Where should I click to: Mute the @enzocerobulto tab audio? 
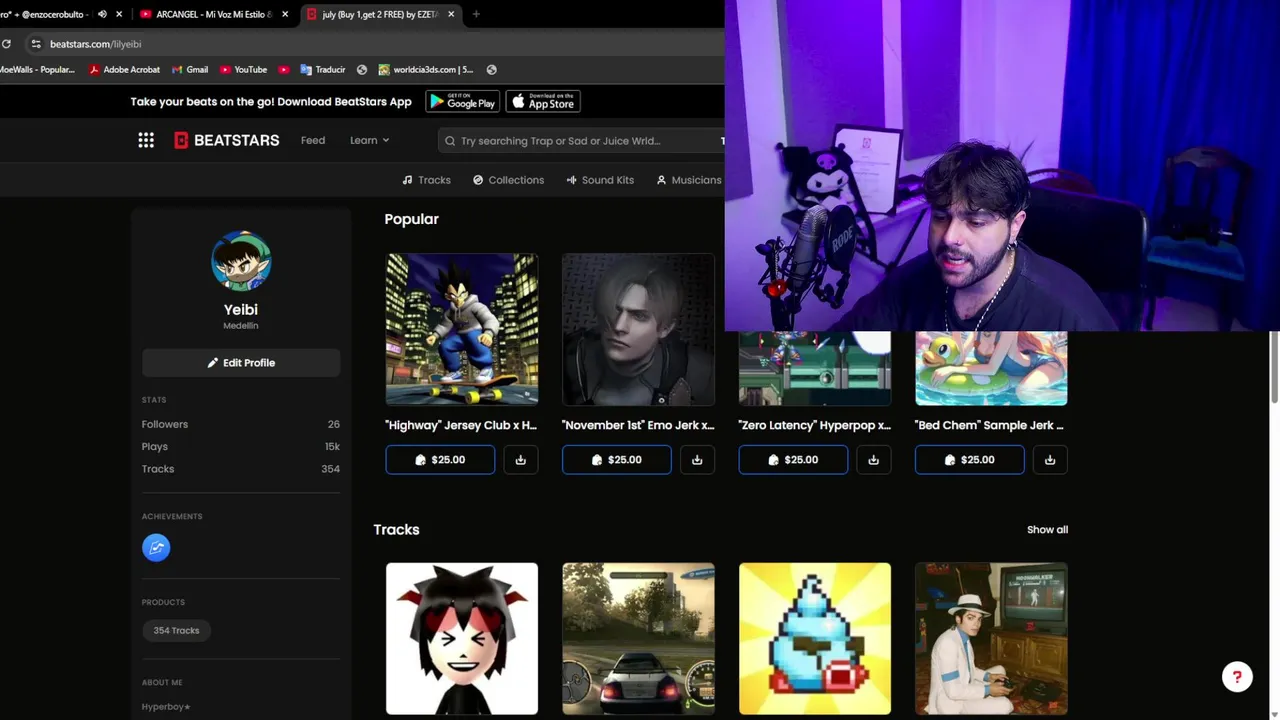click(x=102, y=14)
